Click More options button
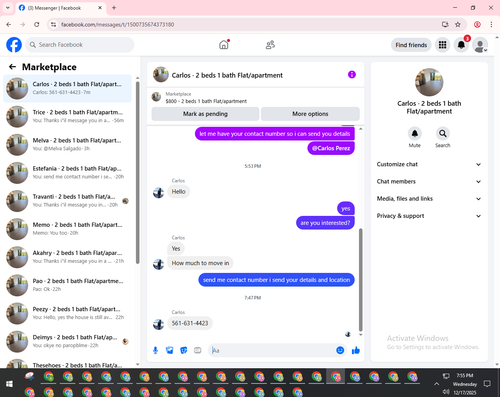Screen dimensions: 500x397 310,114
